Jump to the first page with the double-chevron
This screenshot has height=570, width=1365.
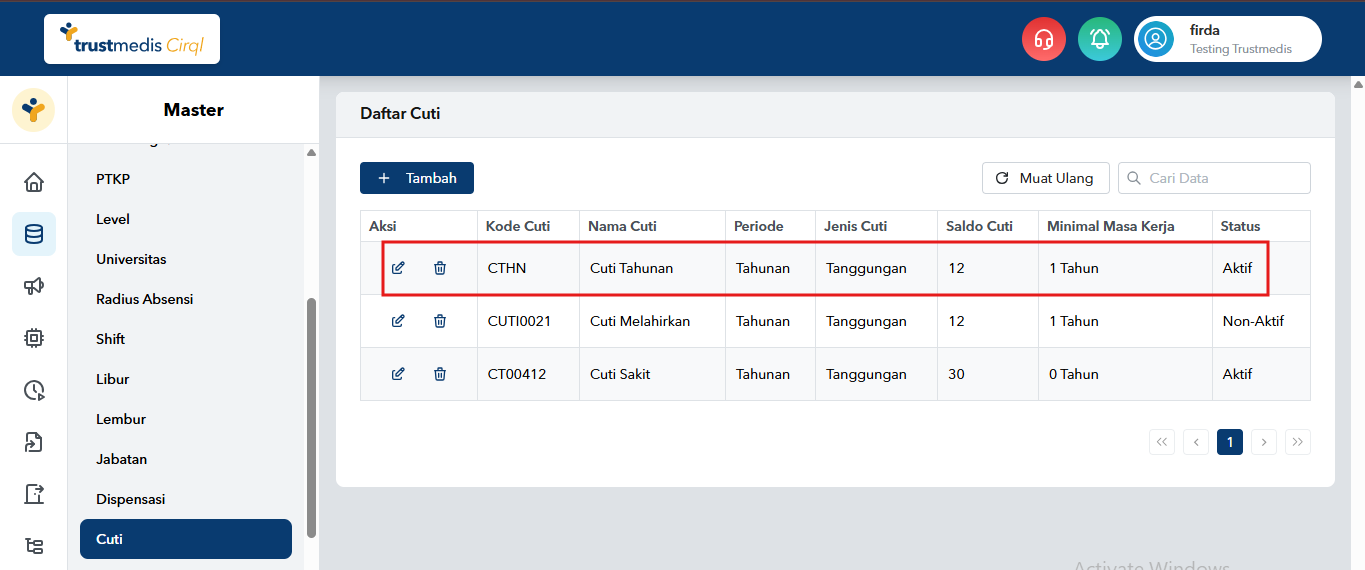coord(1162,442)
